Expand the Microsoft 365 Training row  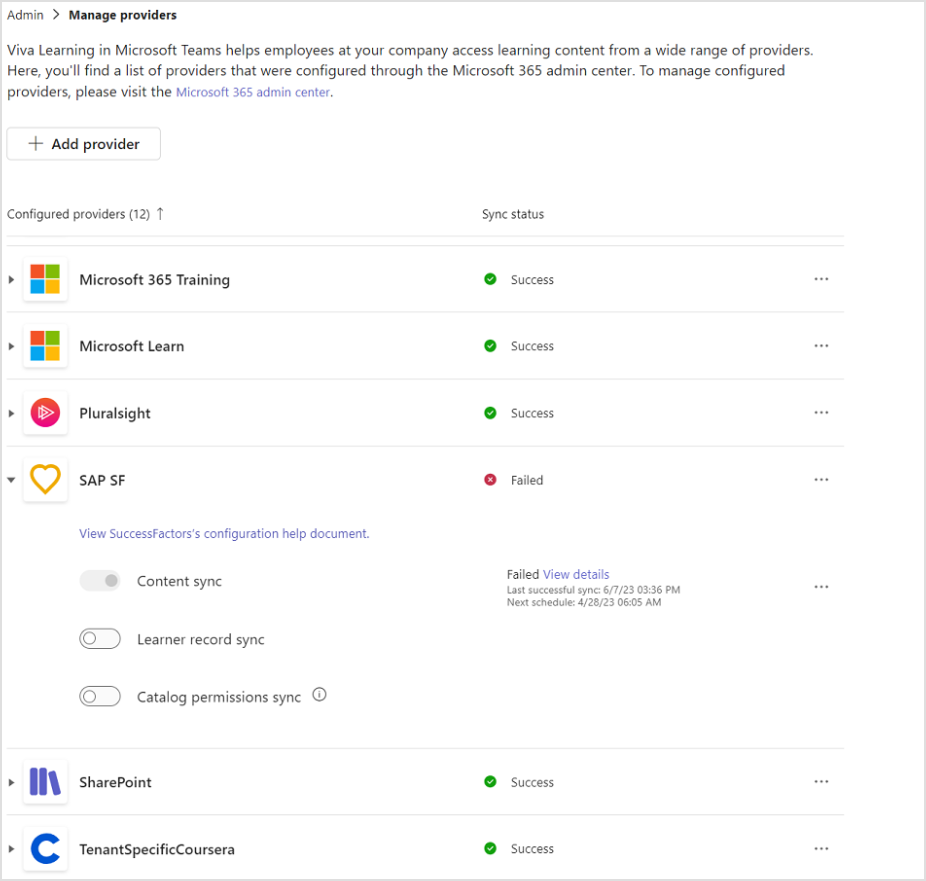tap(11, 279)
